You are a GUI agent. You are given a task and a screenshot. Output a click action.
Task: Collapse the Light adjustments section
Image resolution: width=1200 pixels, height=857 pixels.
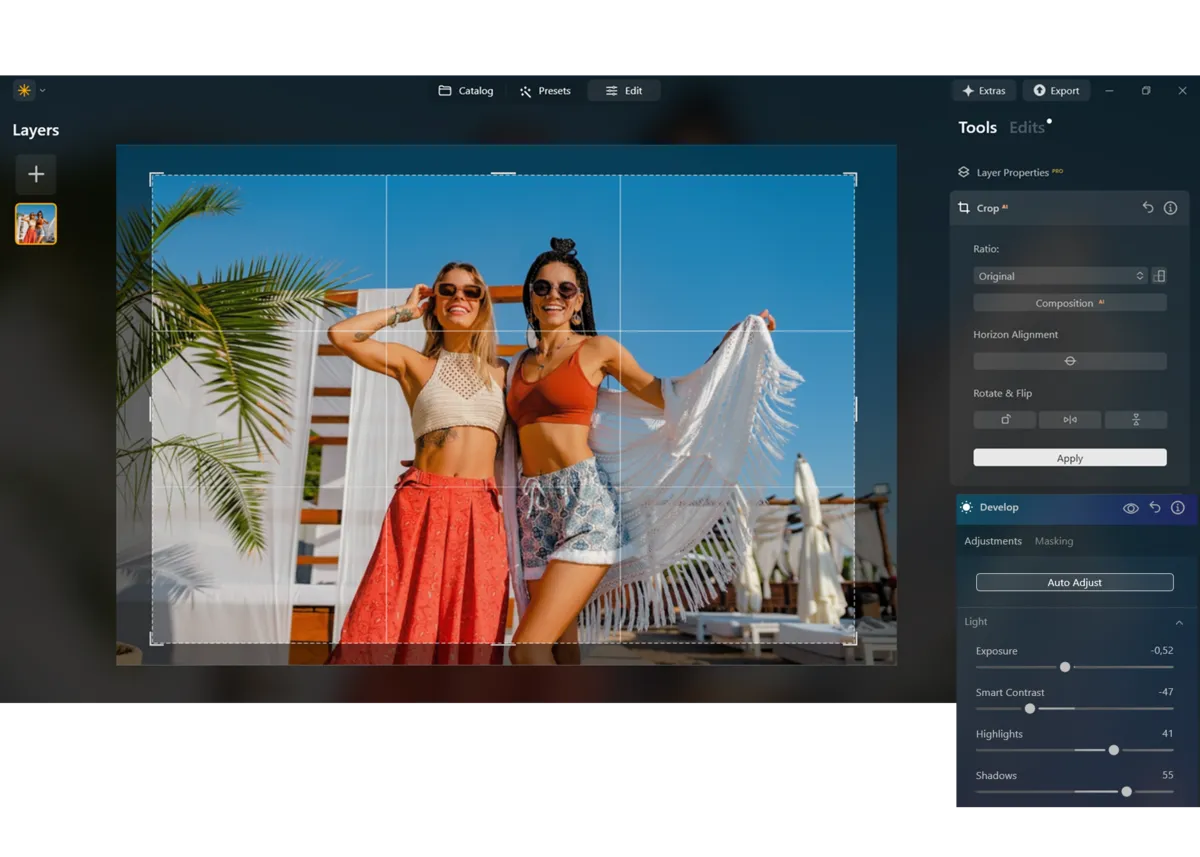click(1178, 621)
